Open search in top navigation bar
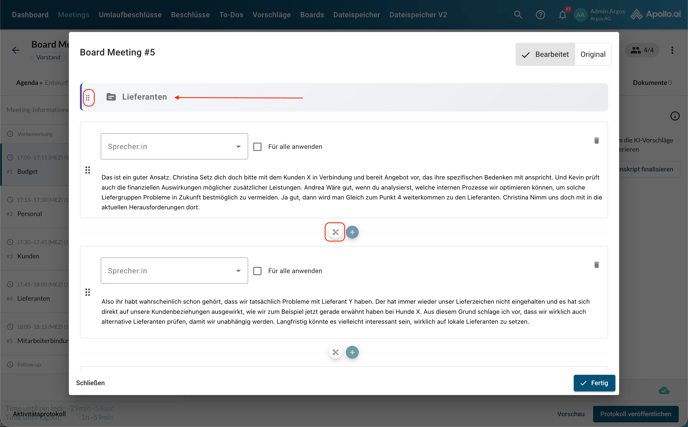Image resolution: width=688 pixels, height=427 pixels. tap(518, 15)
